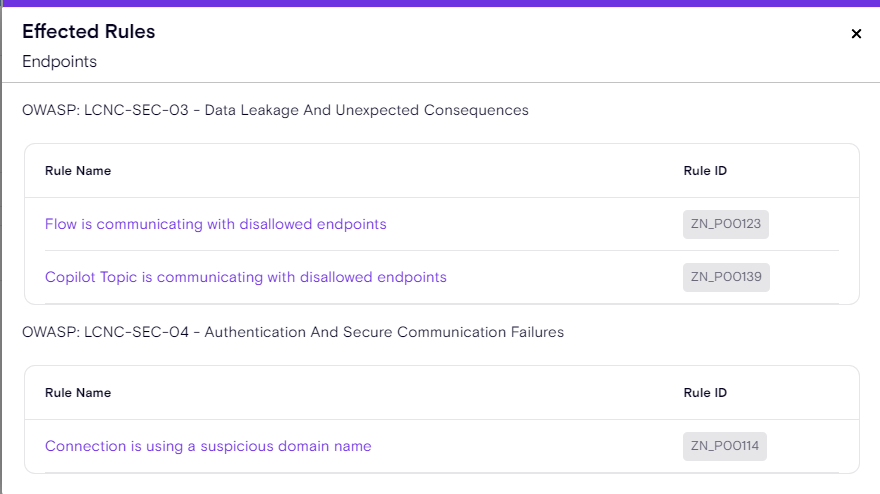The image size is (880, 494).
Task: Click the ZN_P00123 rule ID badge
Action: click(x=726, y=224)
